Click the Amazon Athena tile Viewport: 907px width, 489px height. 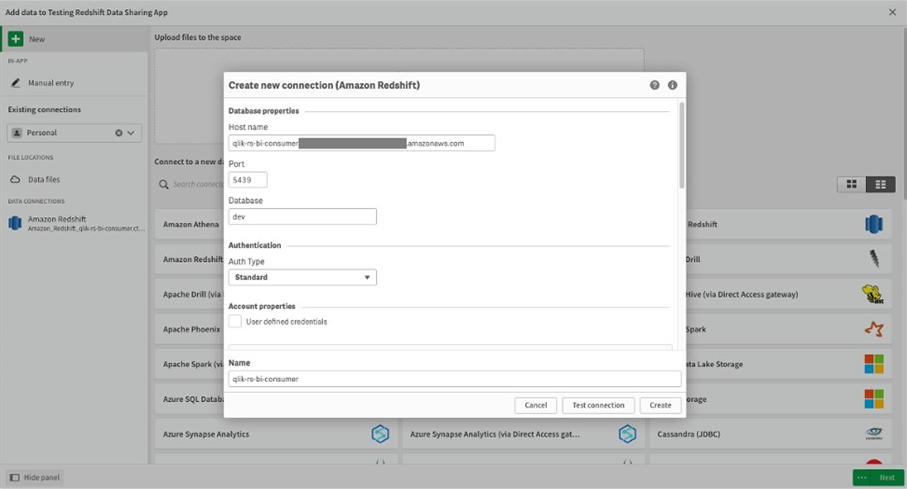pyautogui.click(x=189, y=224)
